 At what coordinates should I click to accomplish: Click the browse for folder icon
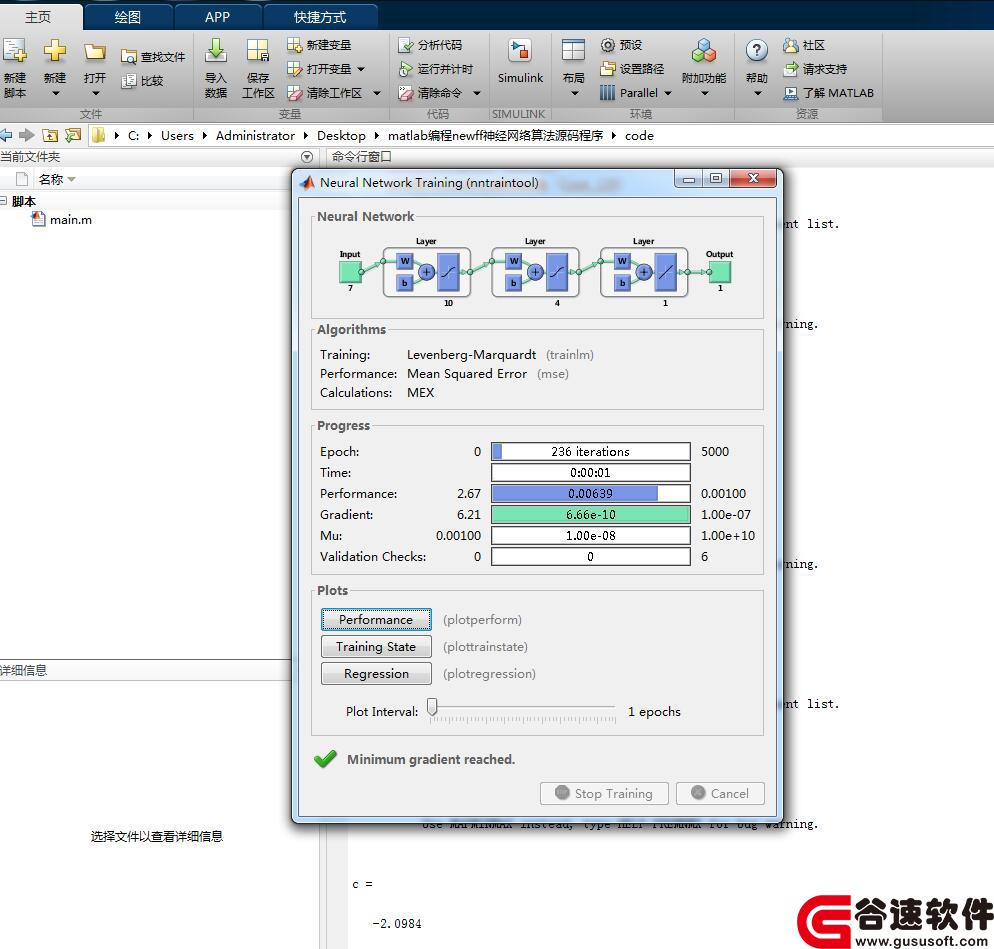coord(74,135)
